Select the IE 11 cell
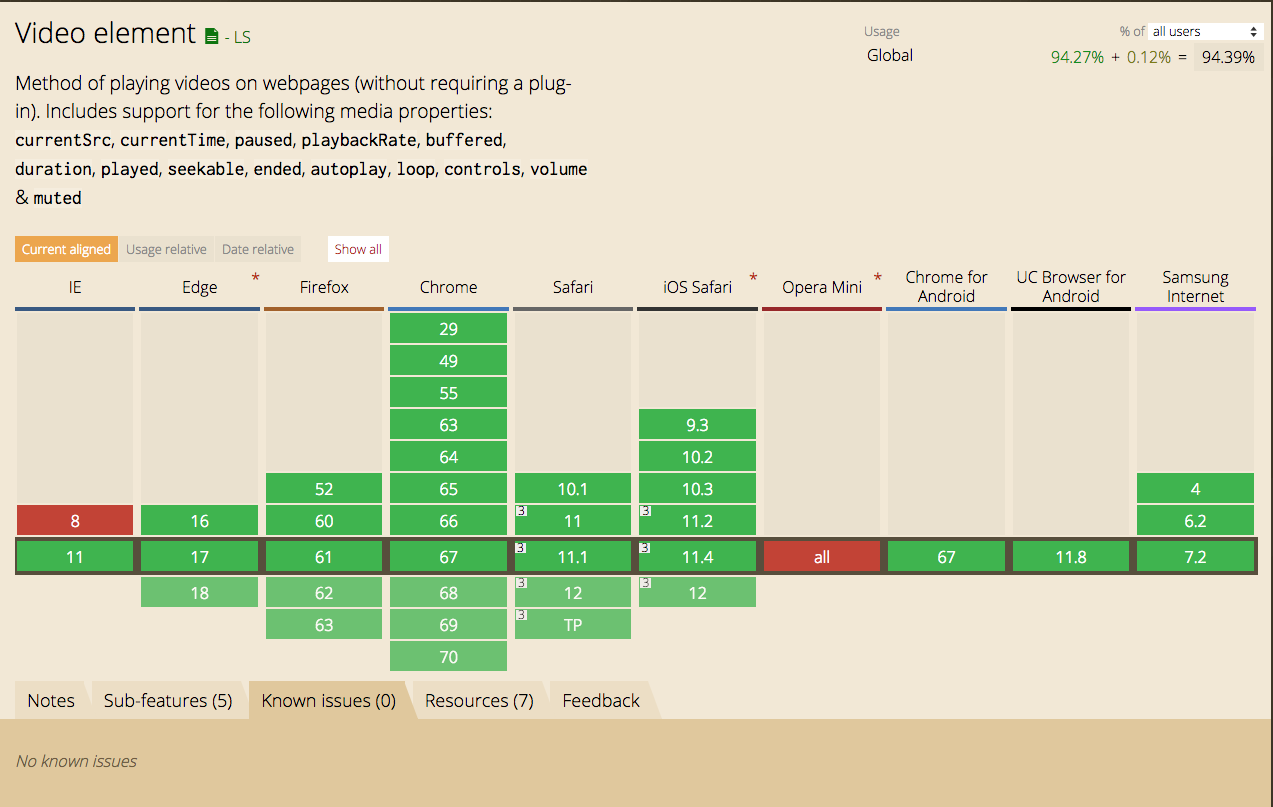Image resolution: width=1273 pixels, height=807 pixels. pos(75,556)
